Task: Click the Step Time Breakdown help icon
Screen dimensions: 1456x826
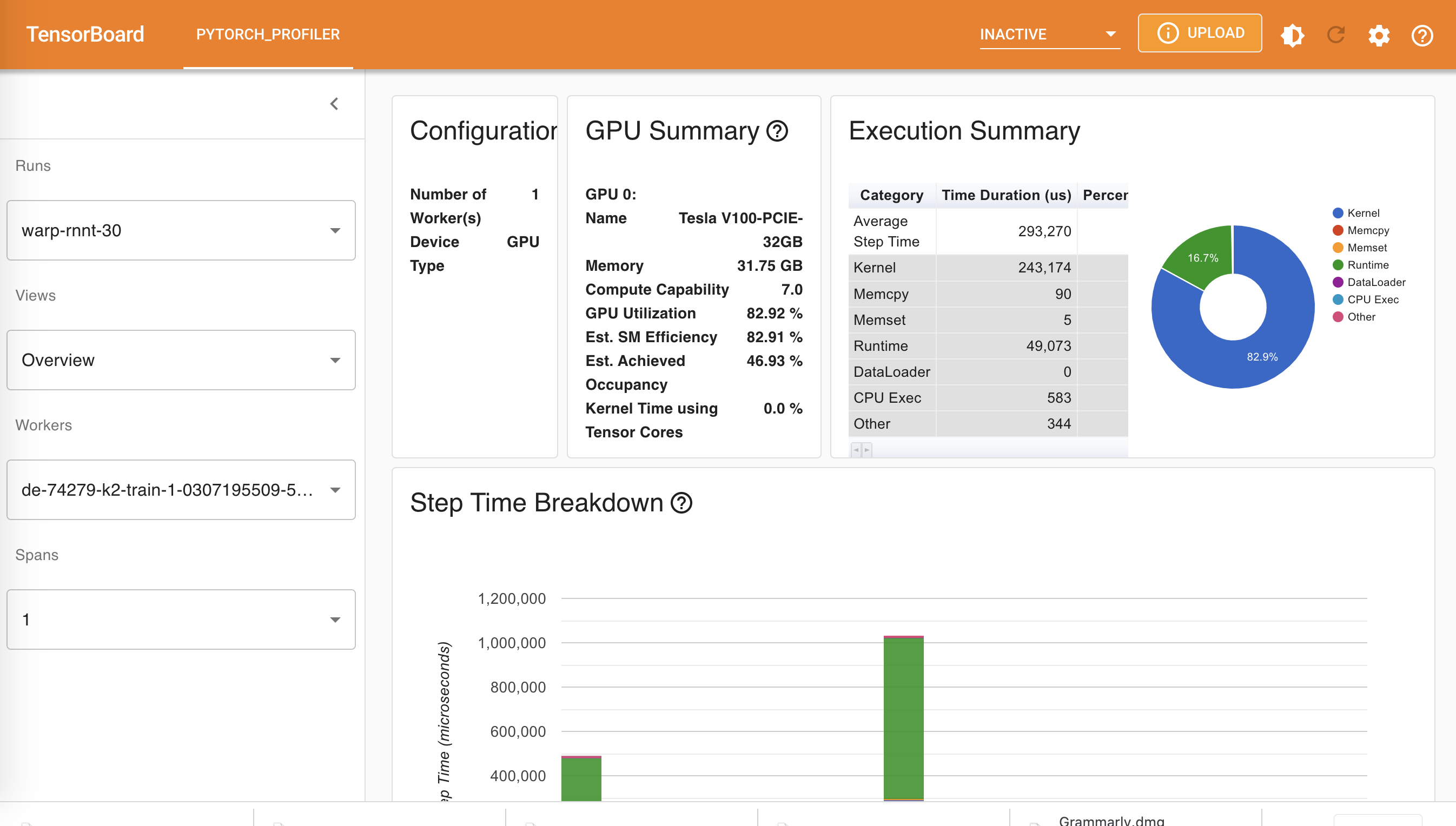Action: point(681,503)
